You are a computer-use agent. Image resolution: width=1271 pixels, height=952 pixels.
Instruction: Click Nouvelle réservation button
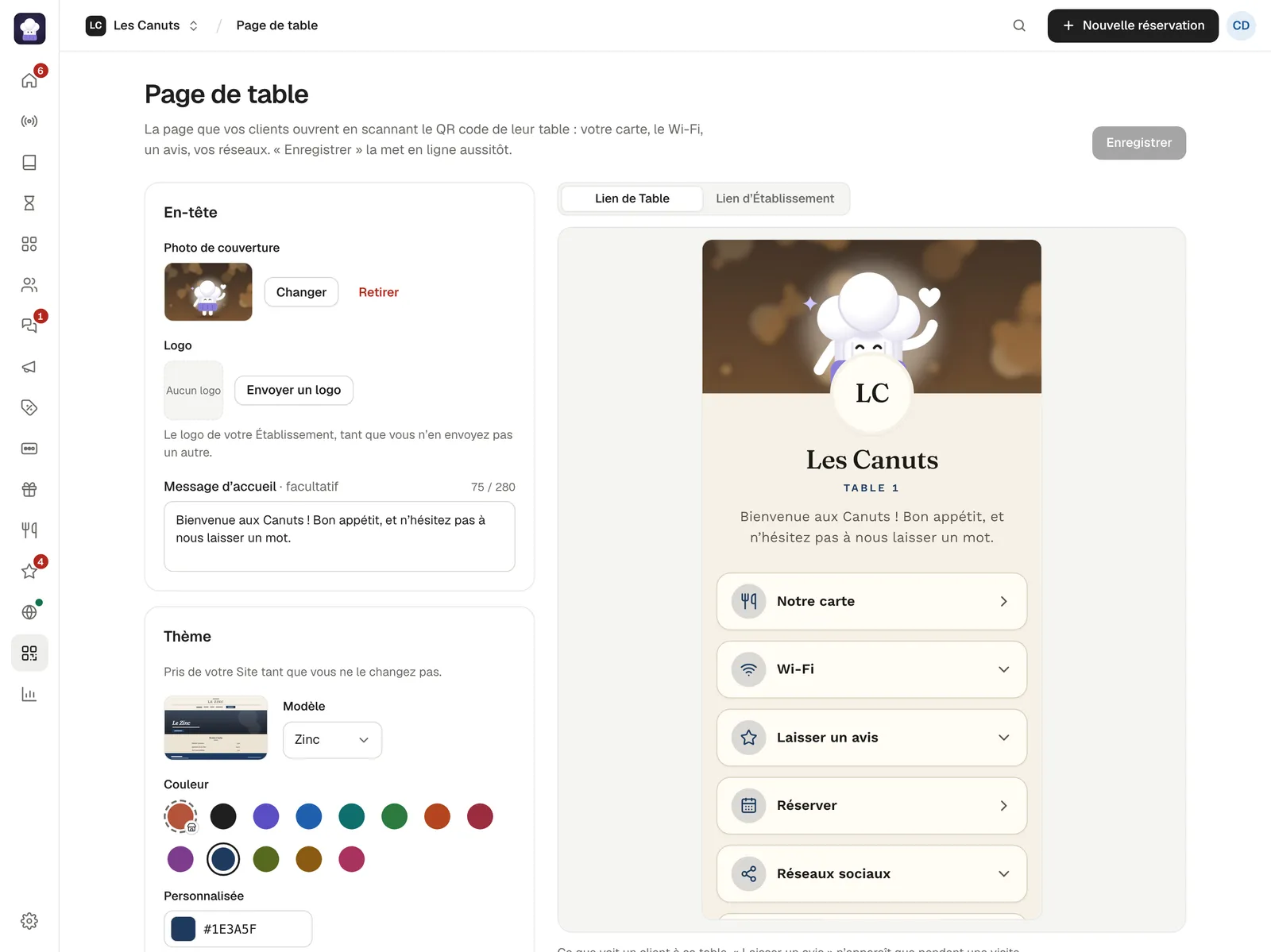pos(1133,25)
